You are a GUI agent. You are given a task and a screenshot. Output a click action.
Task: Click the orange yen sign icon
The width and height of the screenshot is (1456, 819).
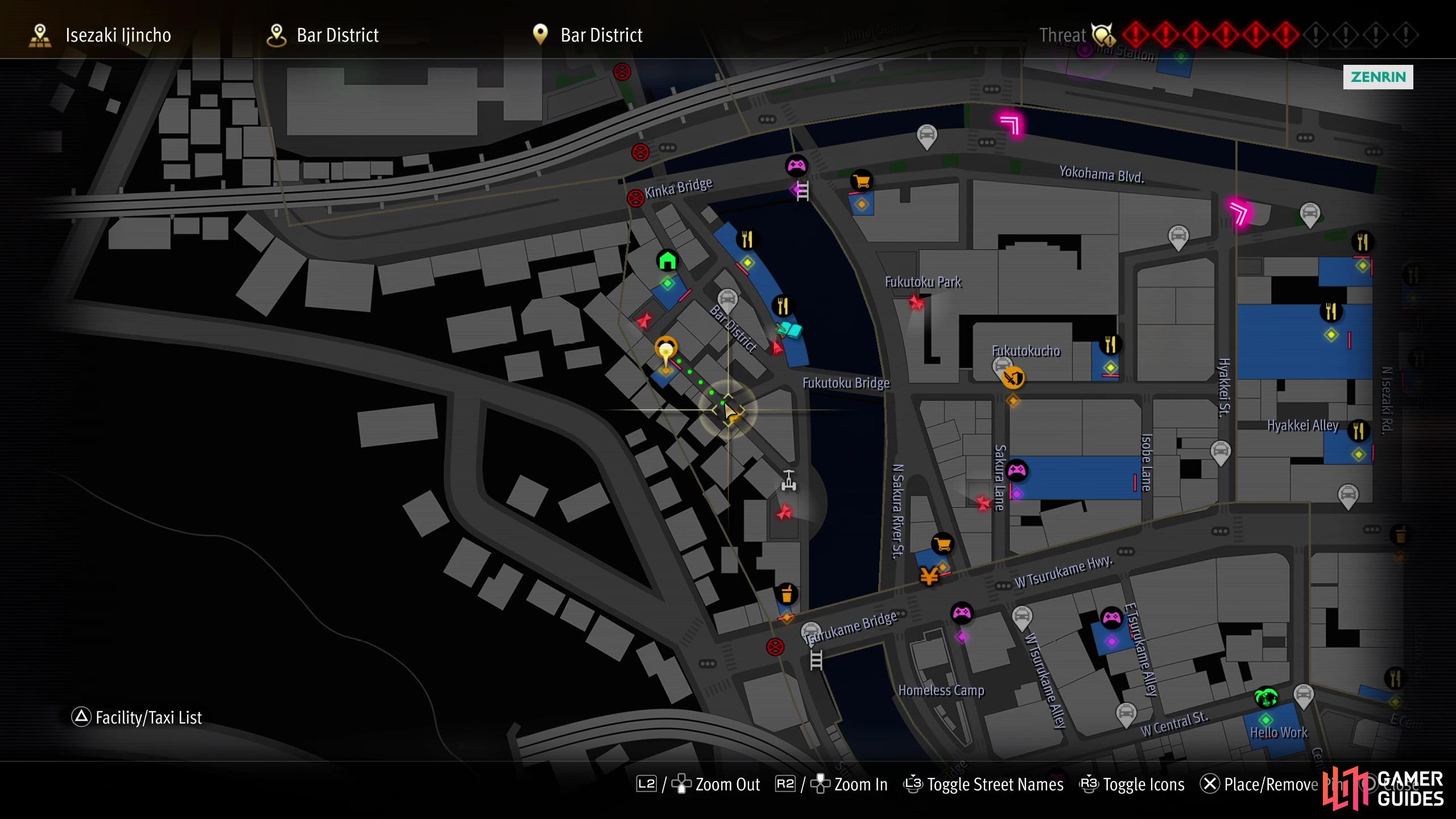pyautogui.click(x=929, y=577)
